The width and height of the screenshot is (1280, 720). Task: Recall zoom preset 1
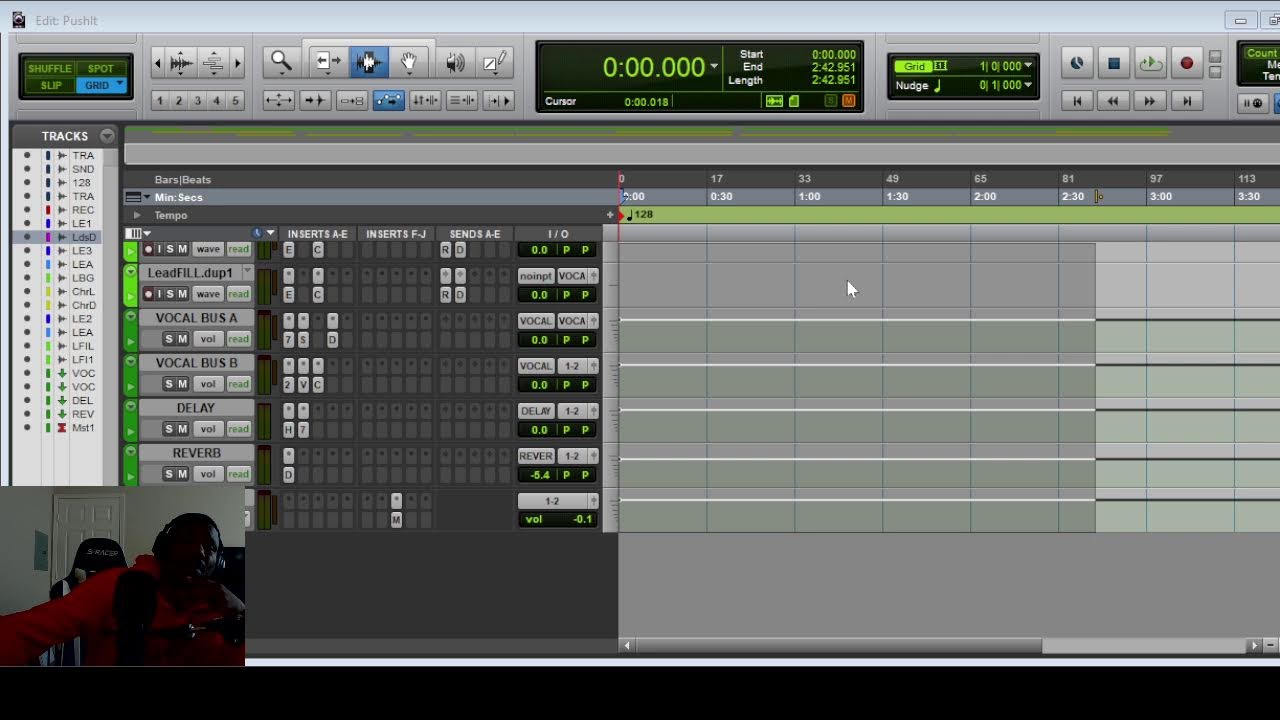pyautogui.click(x=160, y=101)
